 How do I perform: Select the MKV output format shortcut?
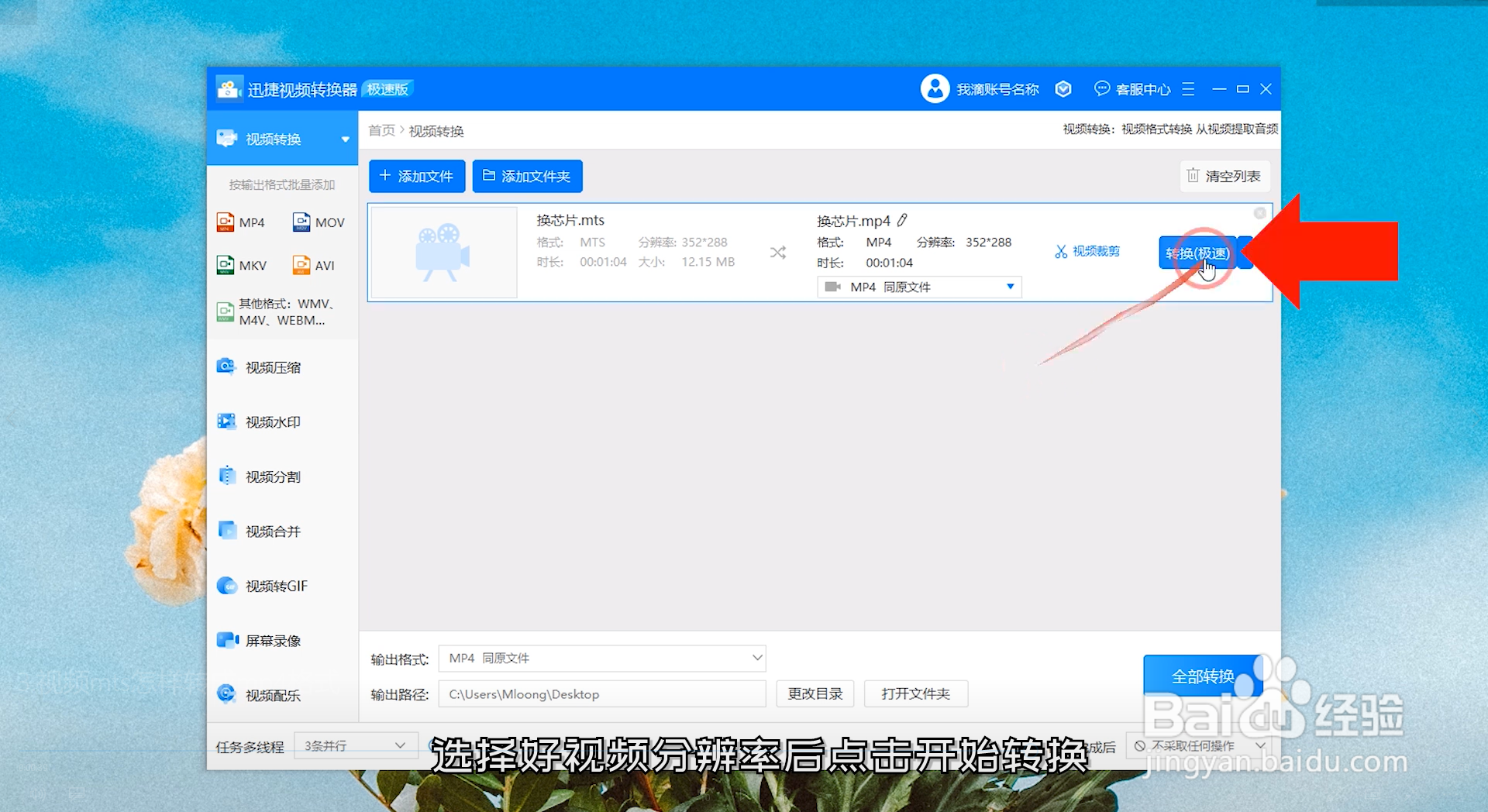[x=242, y=265]
